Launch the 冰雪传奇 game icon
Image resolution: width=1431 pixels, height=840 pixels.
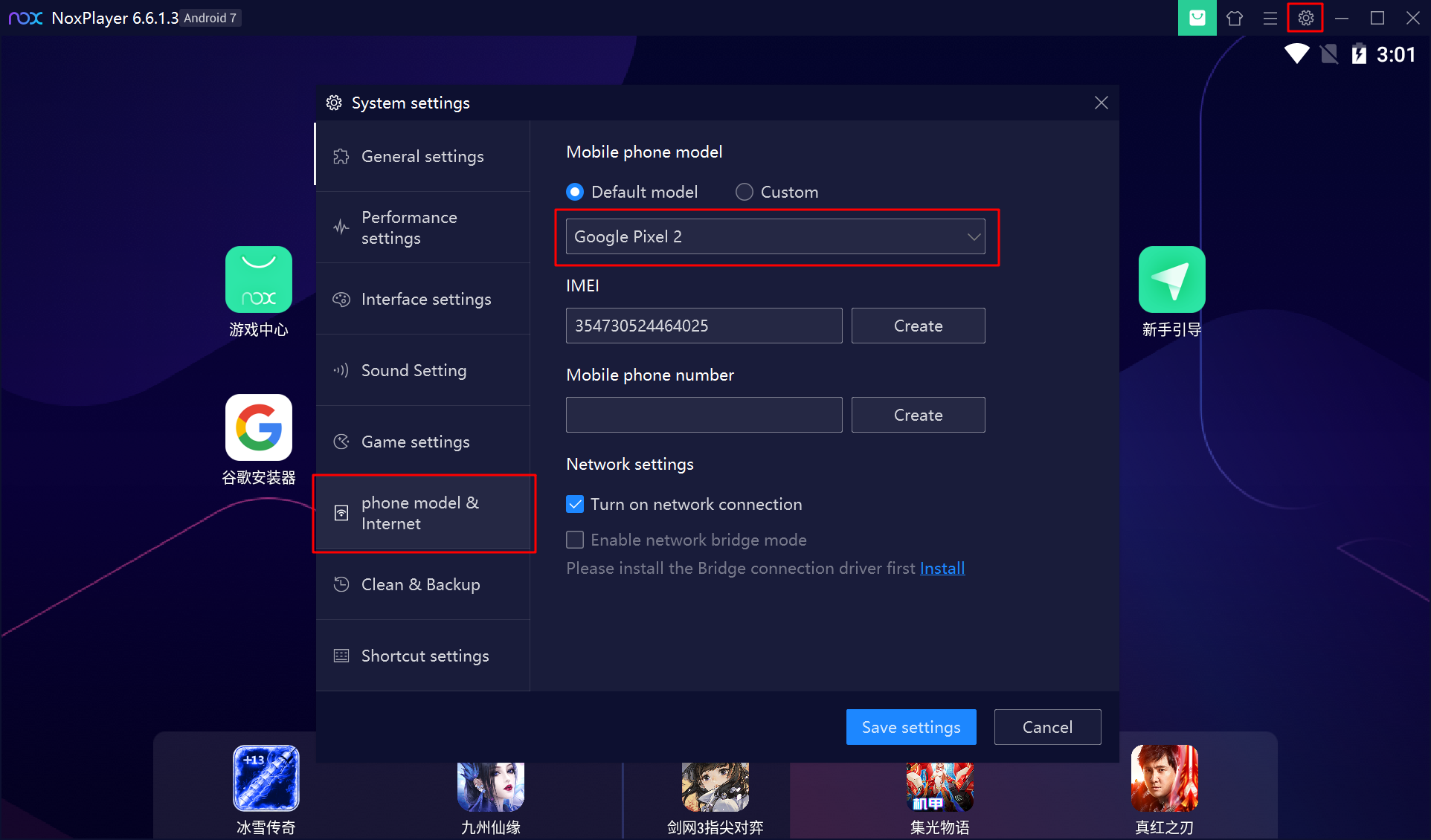[266, 778]
